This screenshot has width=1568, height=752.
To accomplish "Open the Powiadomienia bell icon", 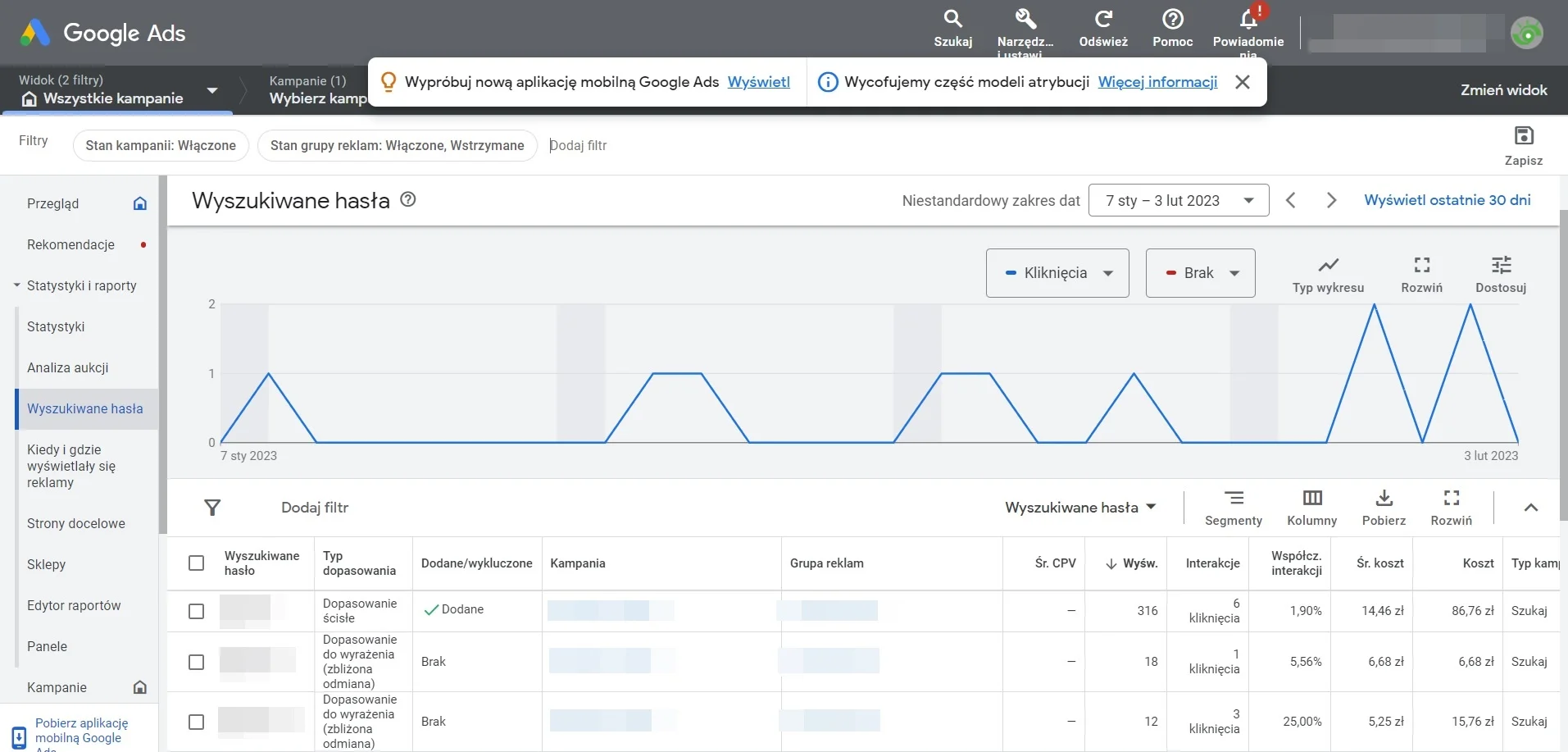I will tap(1248, 20).
